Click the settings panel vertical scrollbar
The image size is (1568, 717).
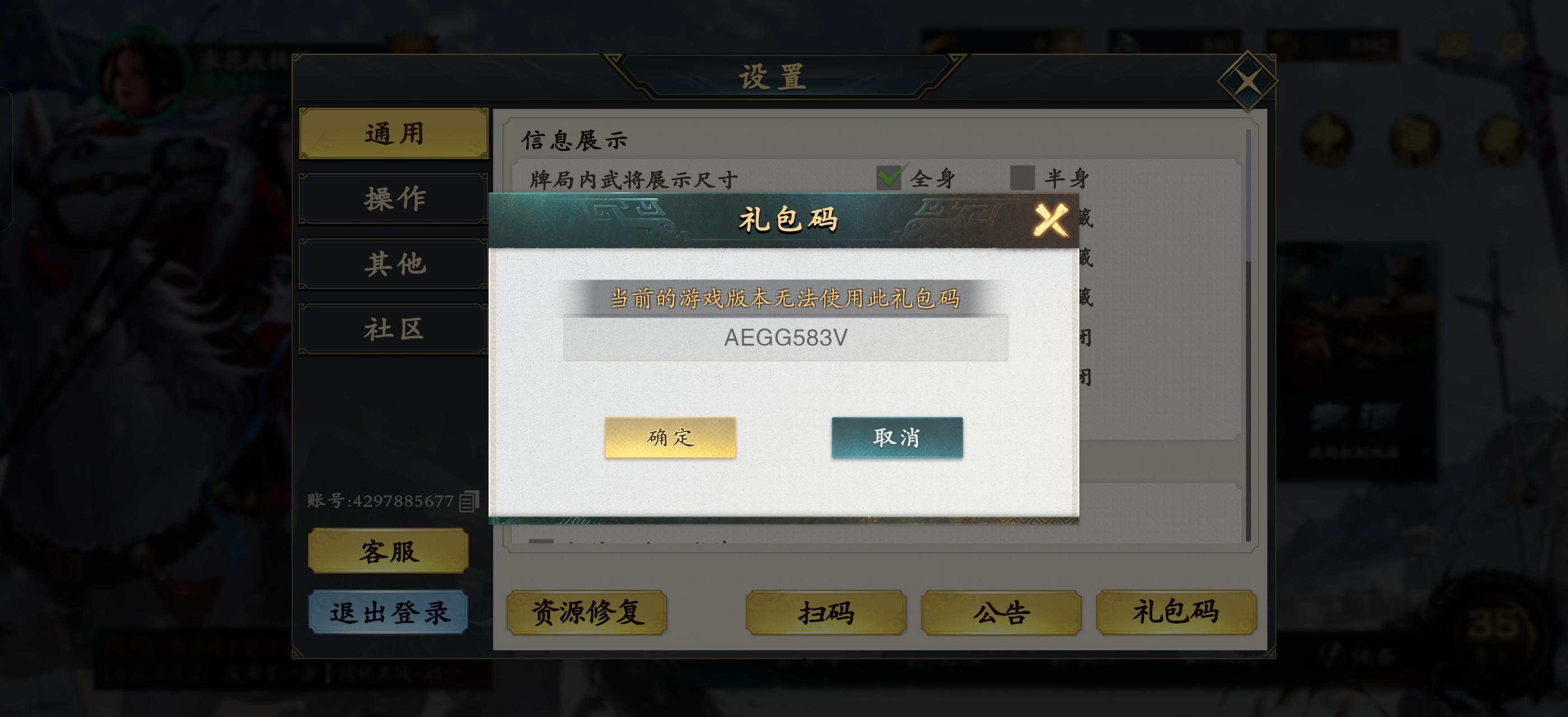1248,335
